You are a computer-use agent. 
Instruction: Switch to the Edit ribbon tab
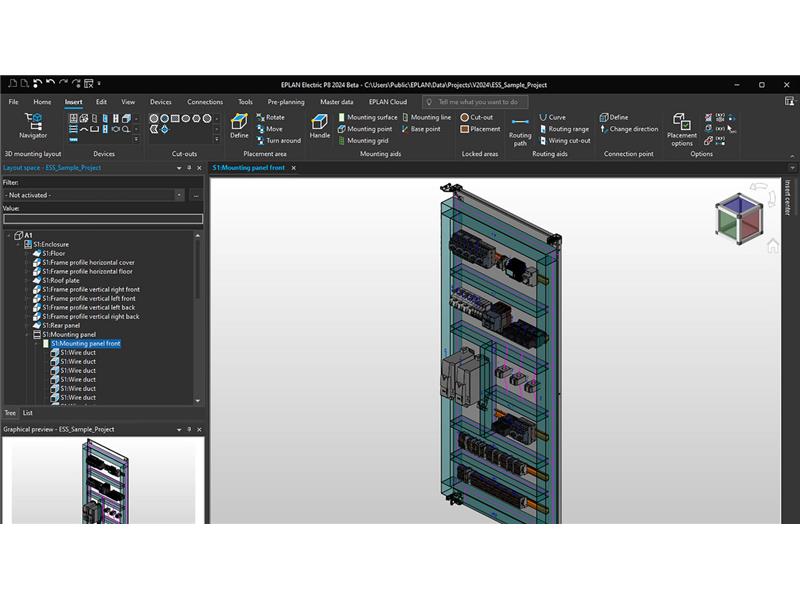click(102, 102)
